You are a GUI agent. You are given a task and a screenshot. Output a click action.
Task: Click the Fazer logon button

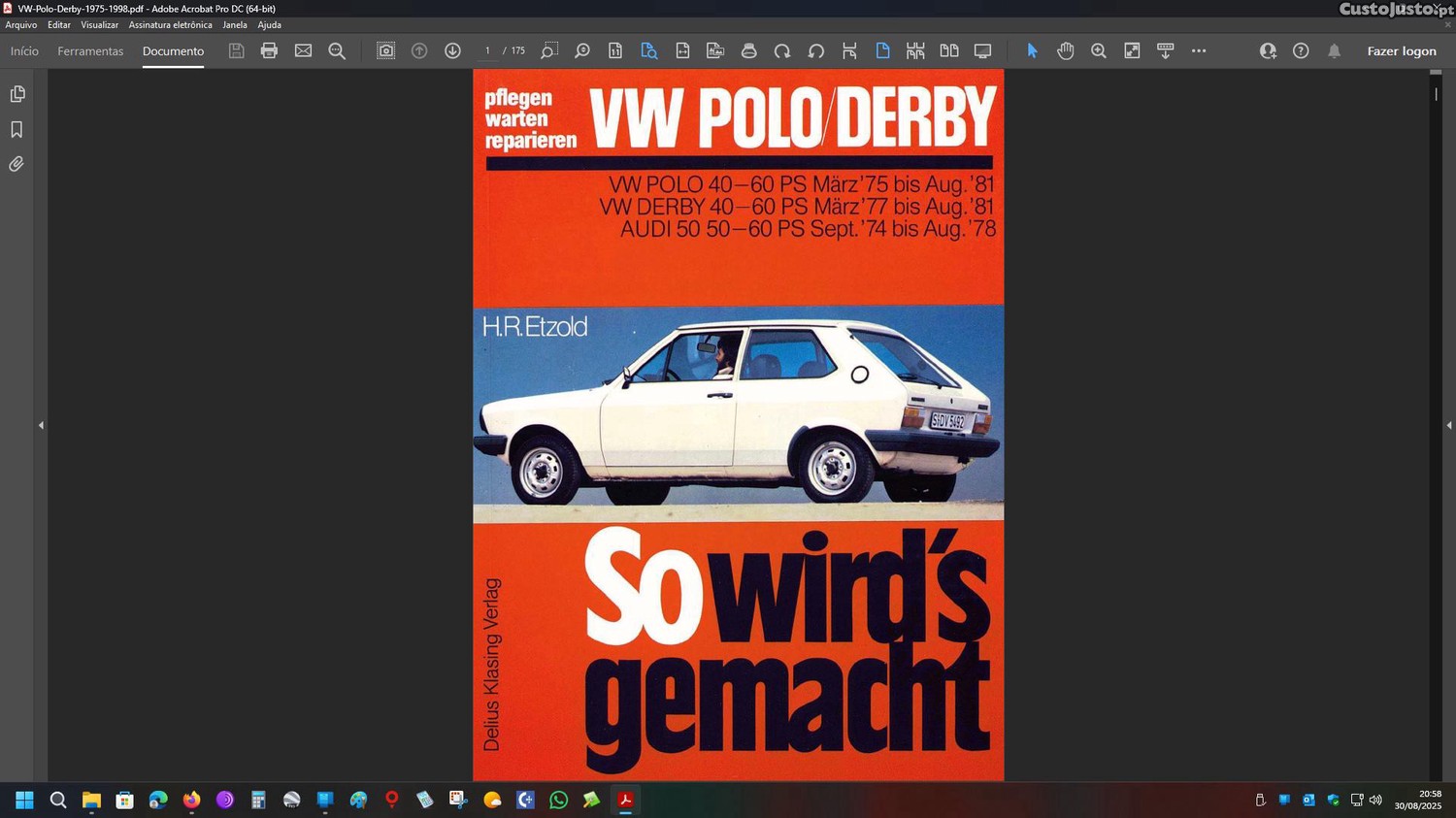[1401, 50]
